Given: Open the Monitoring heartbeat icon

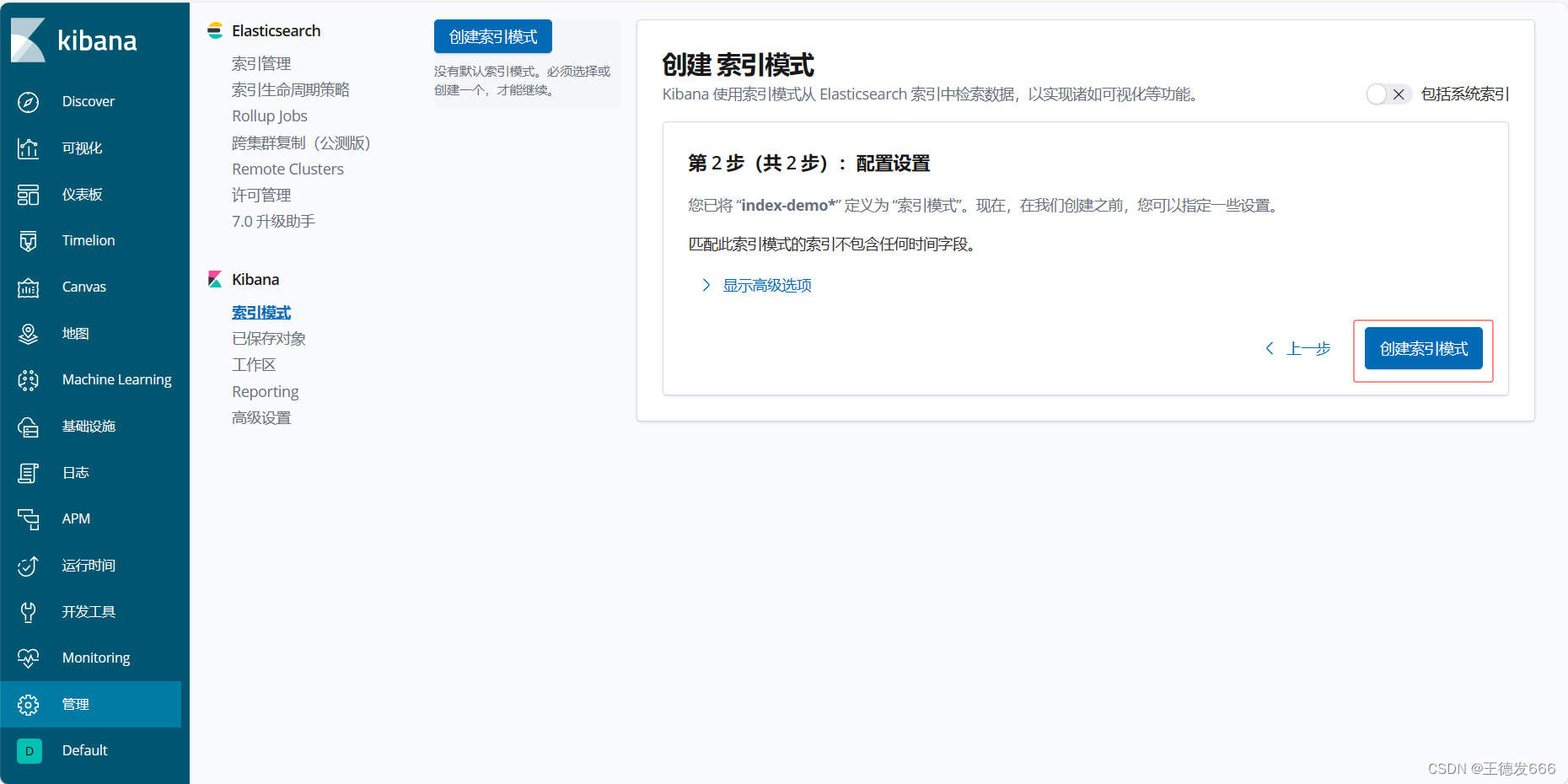Looking at the screenshot, I should pos(28,658).
